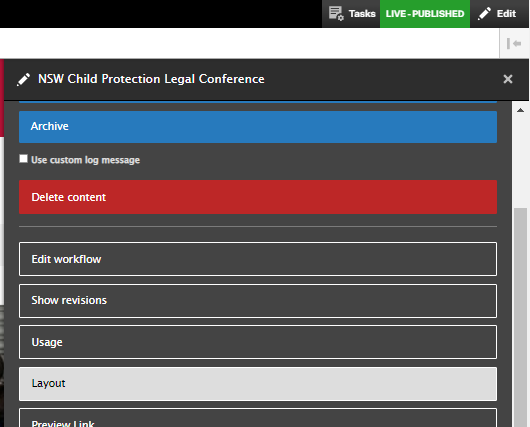
Task: Click the Edit pencil icon in top bar
Action: 484,14
